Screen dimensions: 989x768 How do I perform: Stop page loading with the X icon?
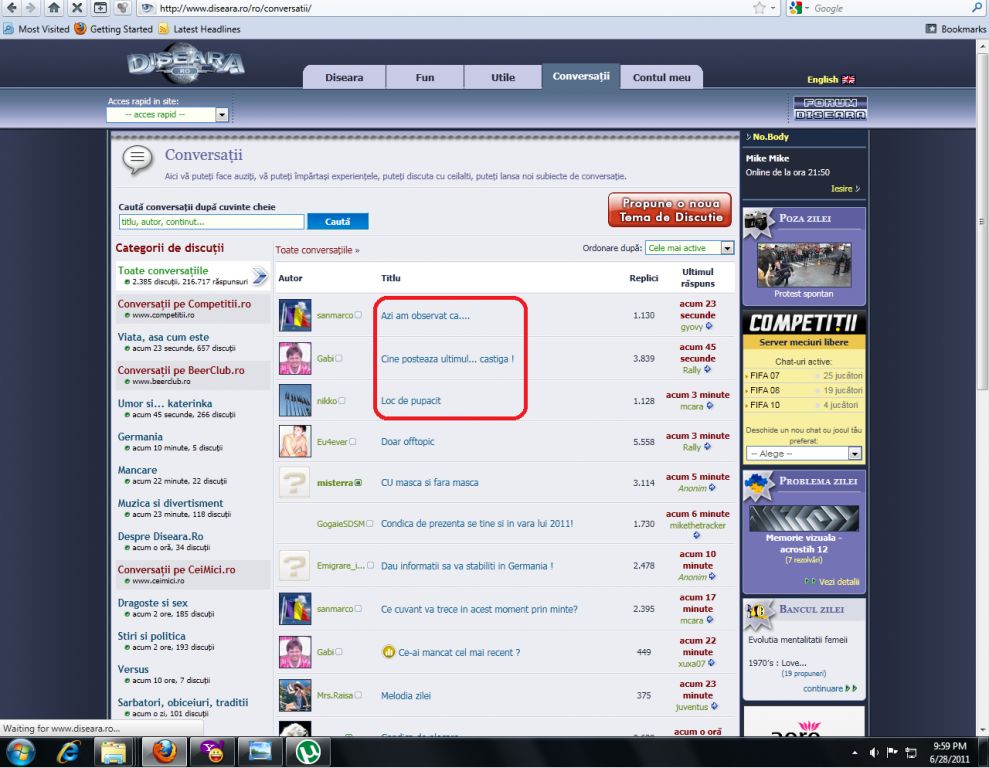click(76, 8)
